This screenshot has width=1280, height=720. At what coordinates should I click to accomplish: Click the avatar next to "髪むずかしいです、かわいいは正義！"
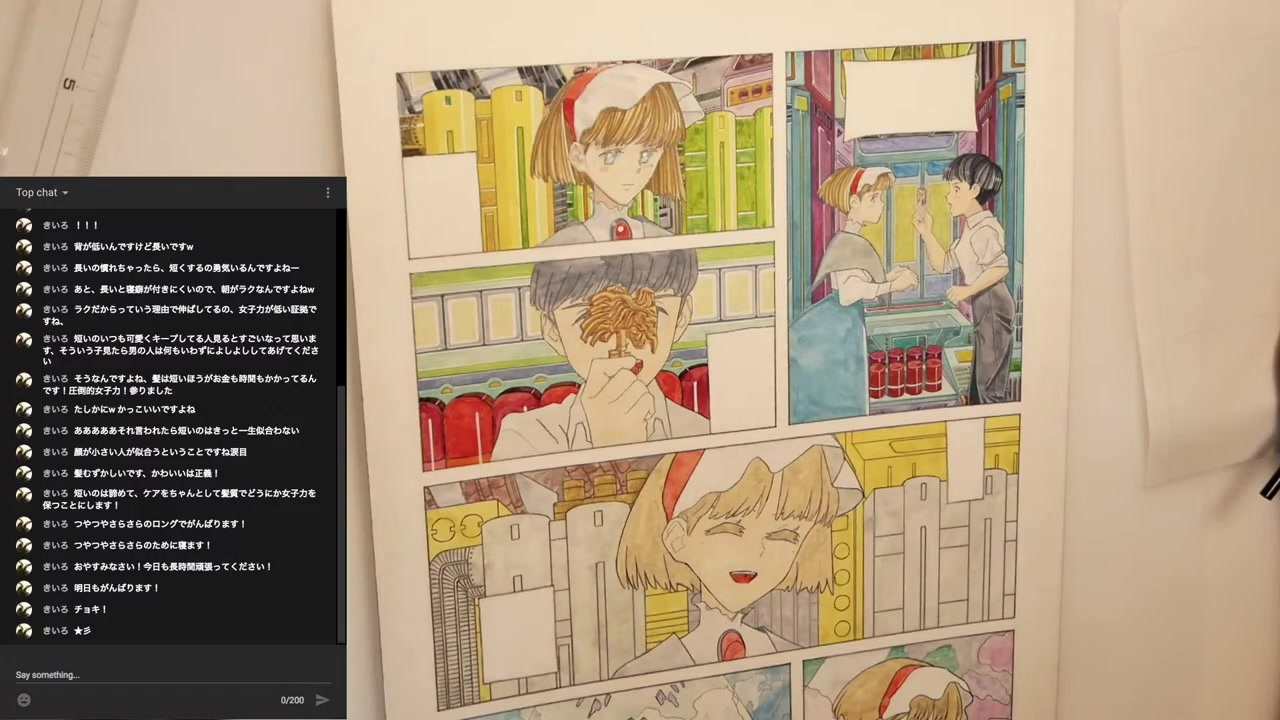pyautogui.click(x=24, y=473)
